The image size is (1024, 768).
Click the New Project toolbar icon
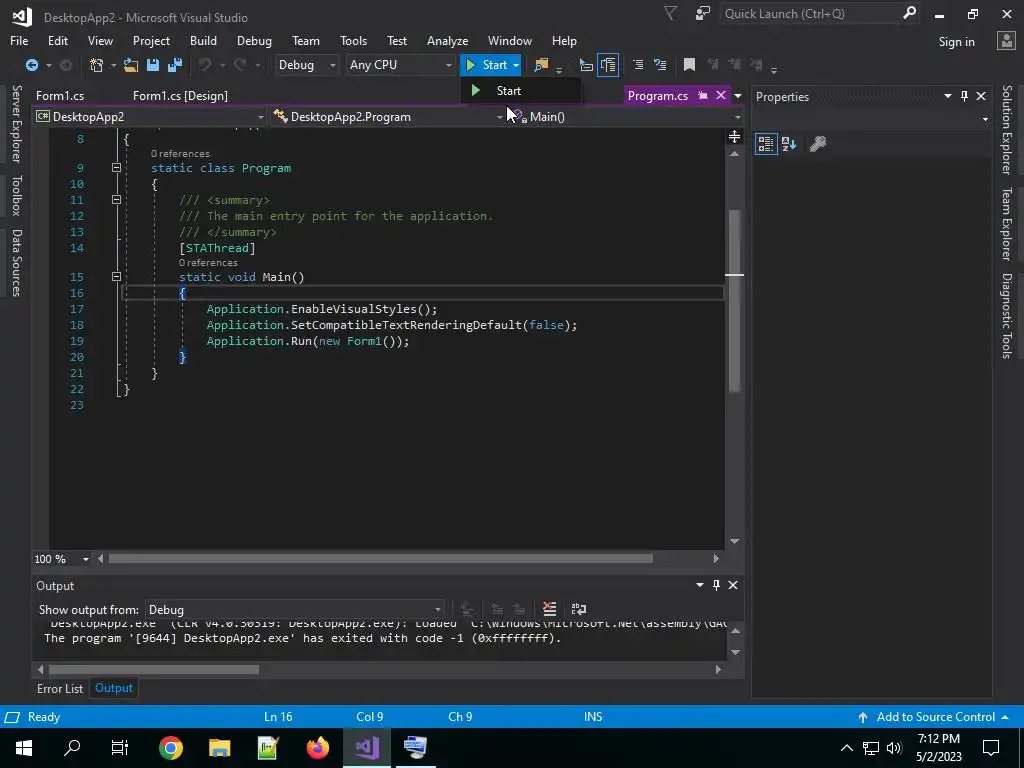click(x=97, y=65)
